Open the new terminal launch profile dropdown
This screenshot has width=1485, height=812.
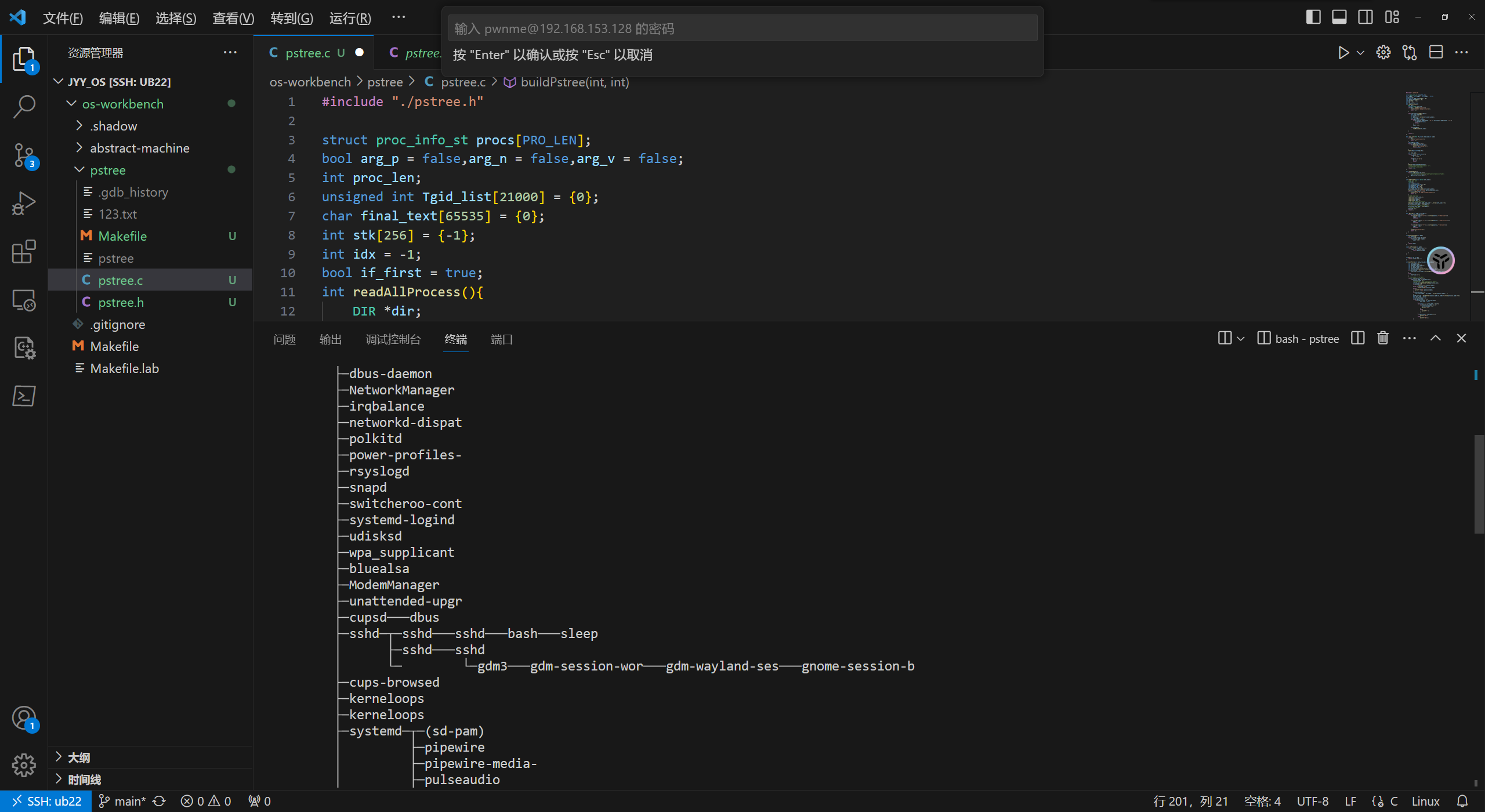1241,339
